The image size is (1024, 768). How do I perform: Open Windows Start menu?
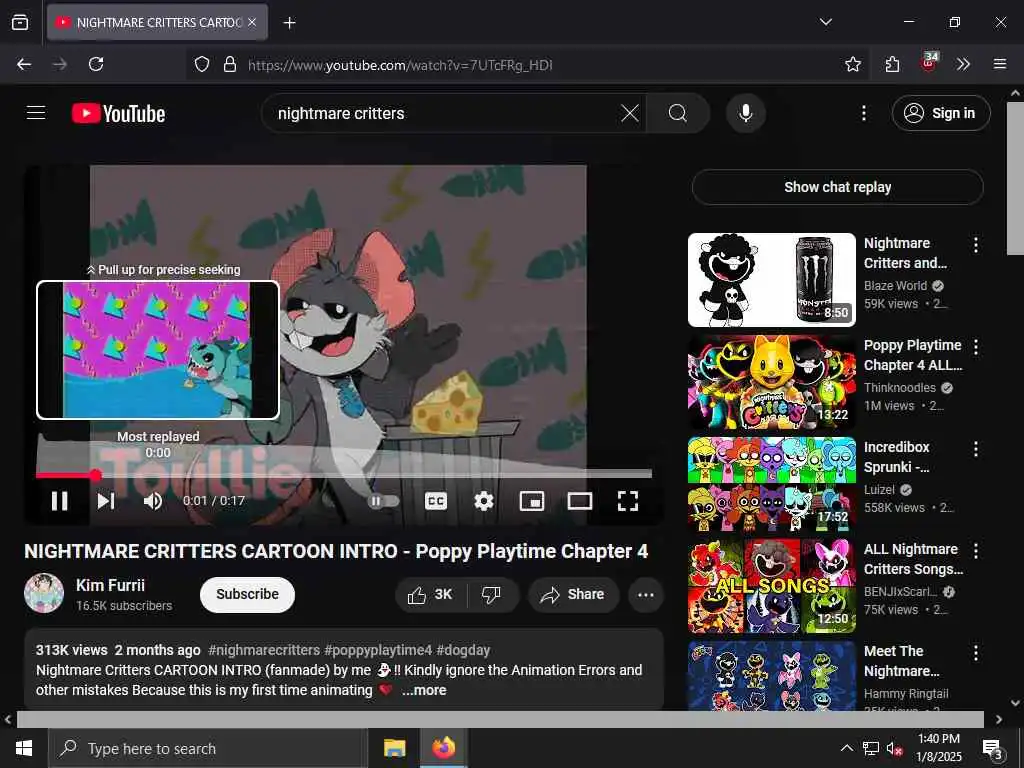click(24, 748)
